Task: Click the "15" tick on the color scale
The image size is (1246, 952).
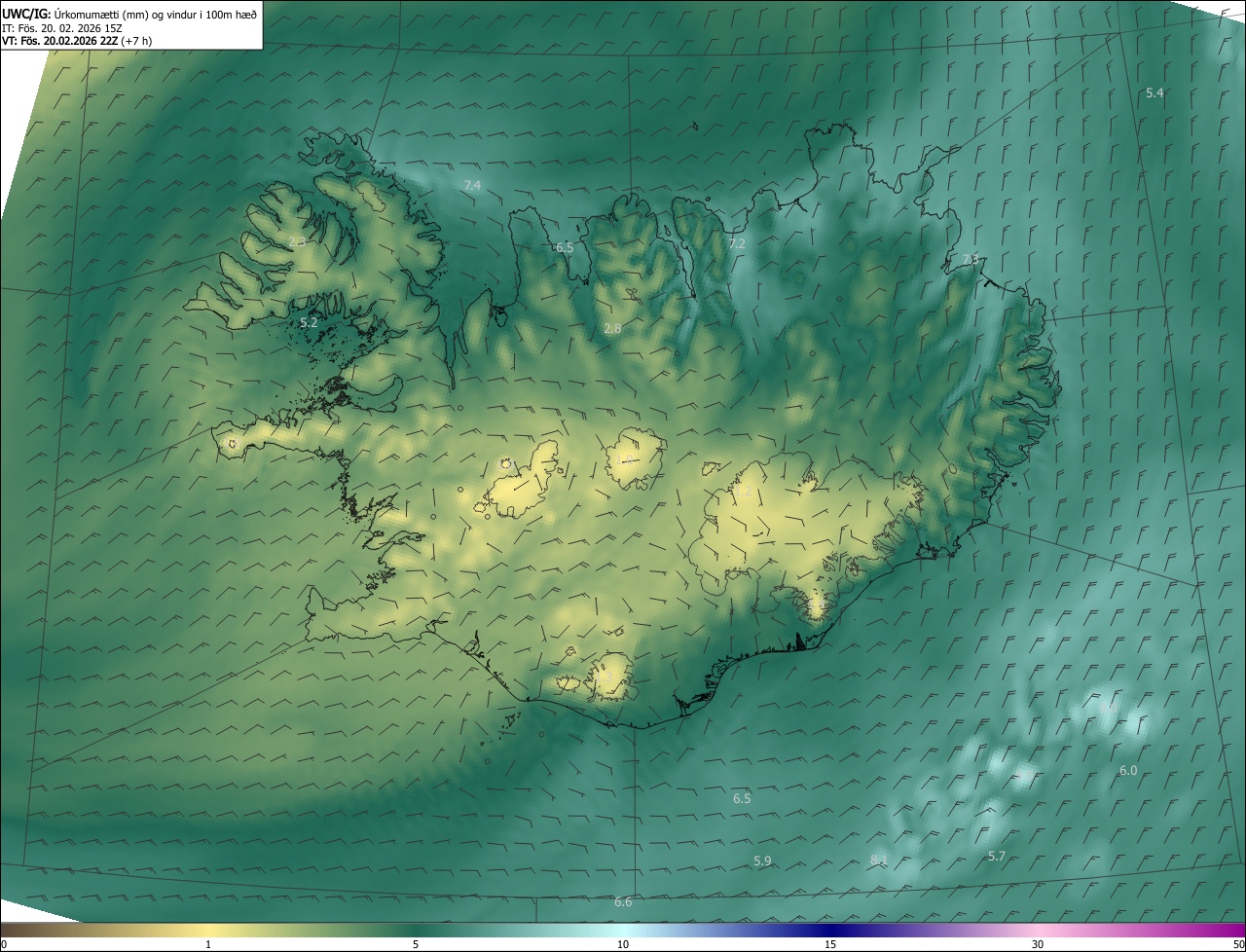Action: tap(830, 944)
